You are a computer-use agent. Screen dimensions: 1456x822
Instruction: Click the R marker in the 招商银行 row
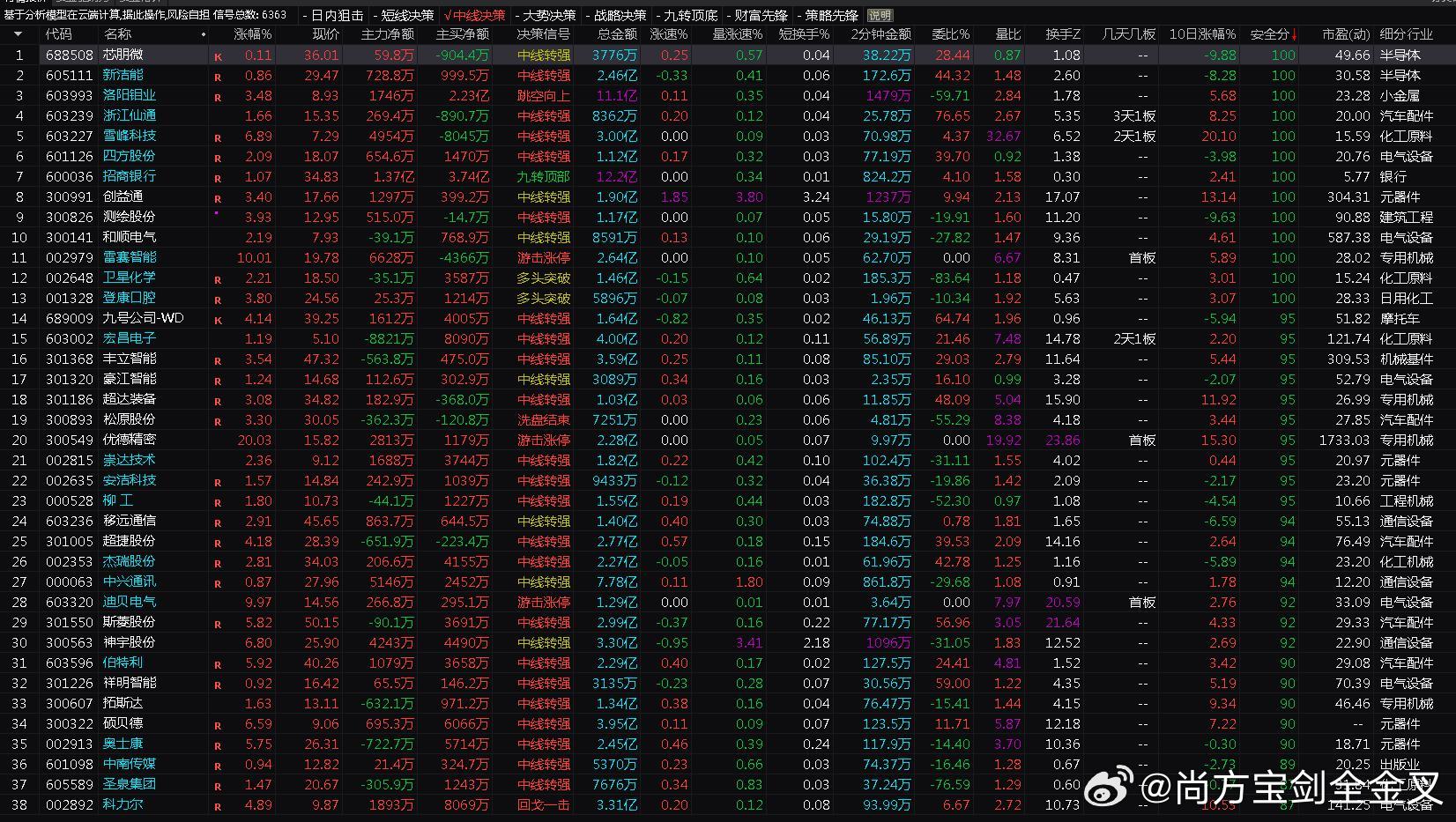tap(218, 178)
